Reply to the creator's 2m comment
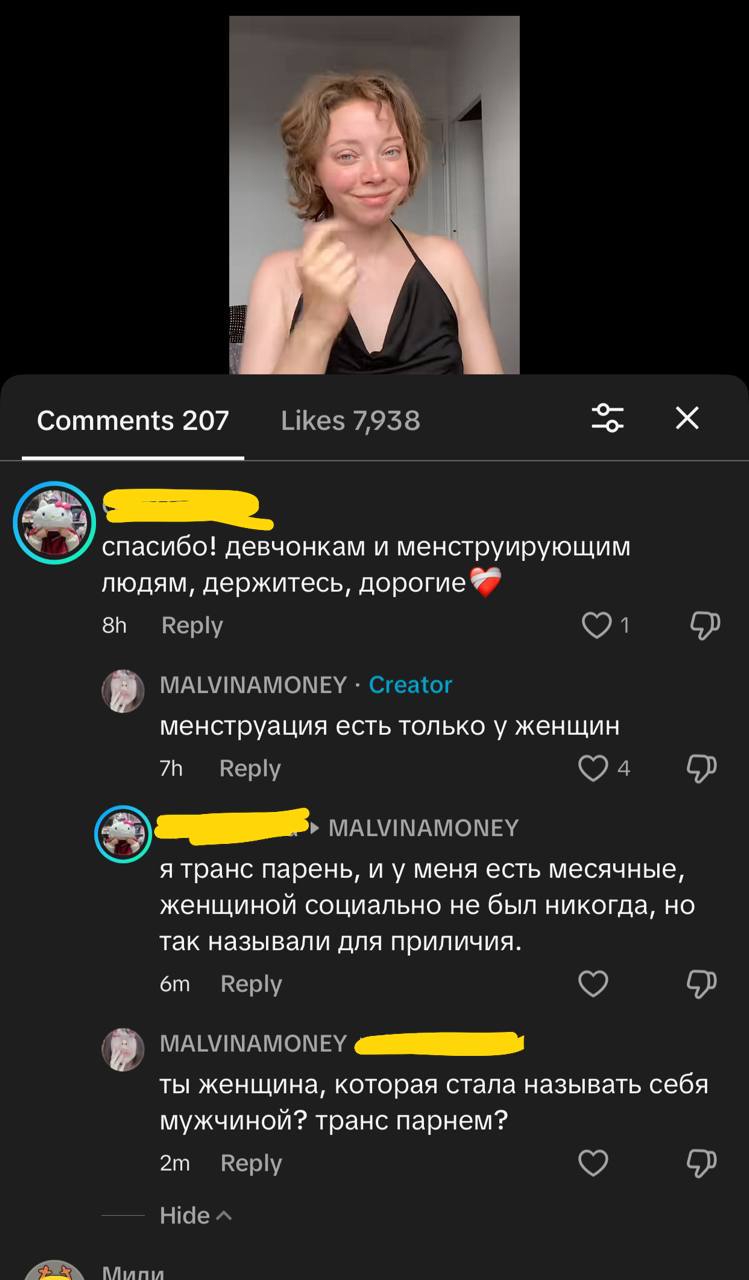The width and height of the screenshot is (749, 1280). pos(251,1163)
